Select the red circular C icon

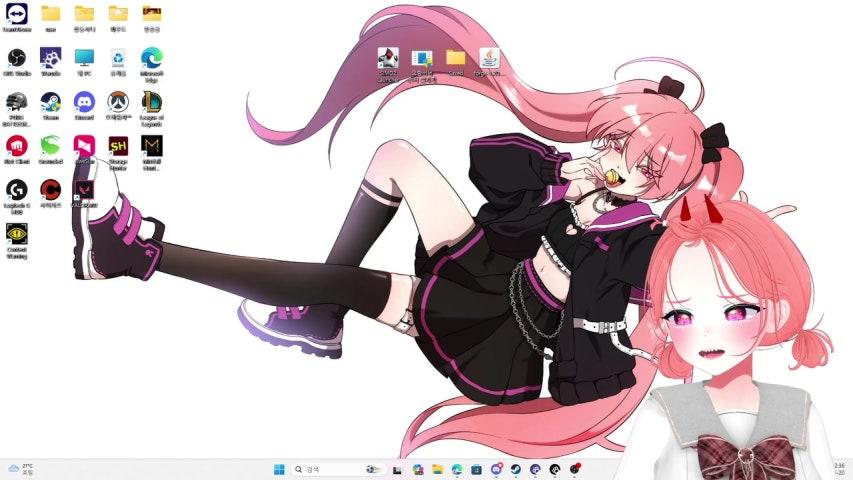[51, 190]
